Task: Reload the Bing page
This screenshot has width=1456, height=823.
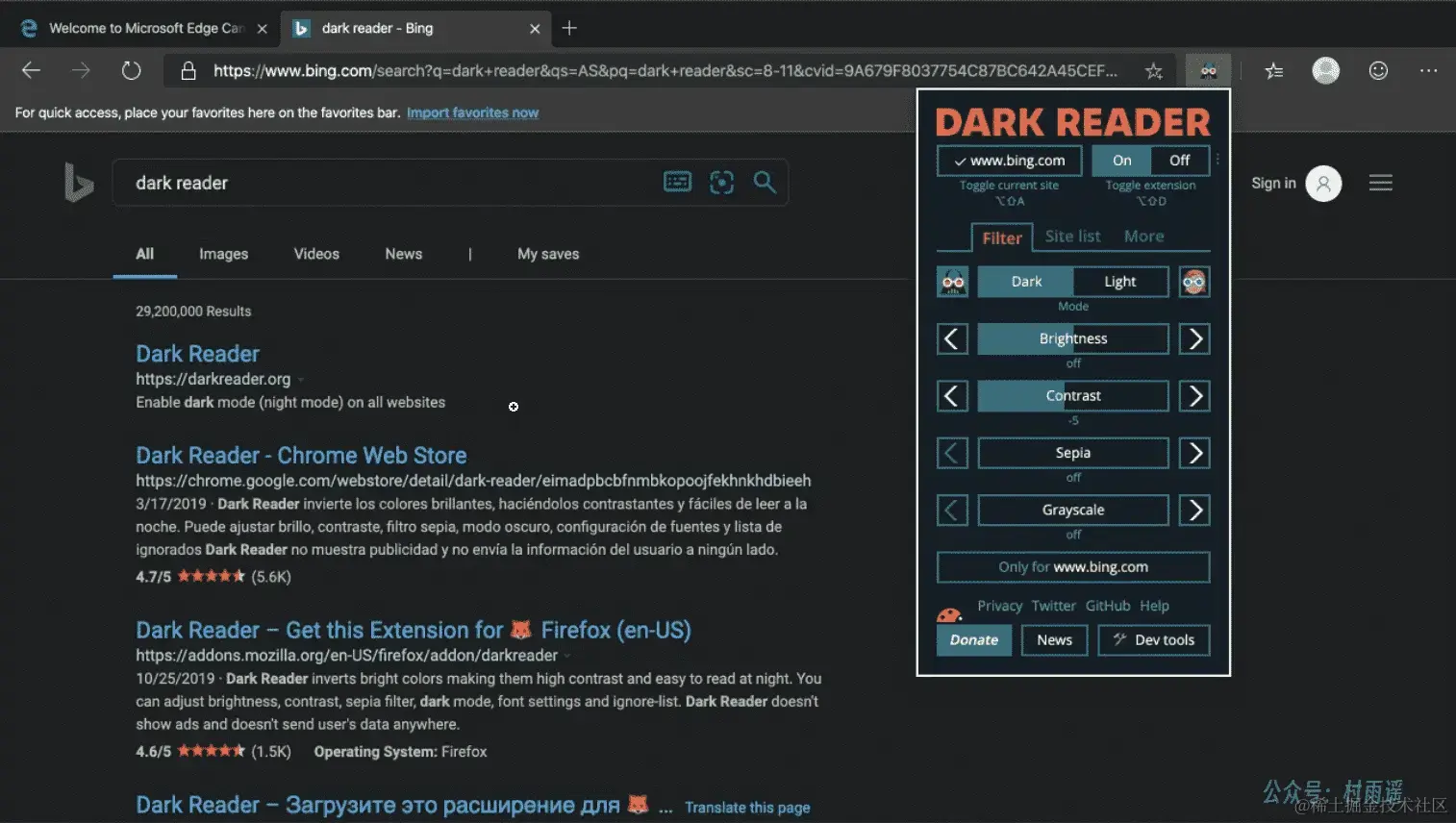Action: 132,70
